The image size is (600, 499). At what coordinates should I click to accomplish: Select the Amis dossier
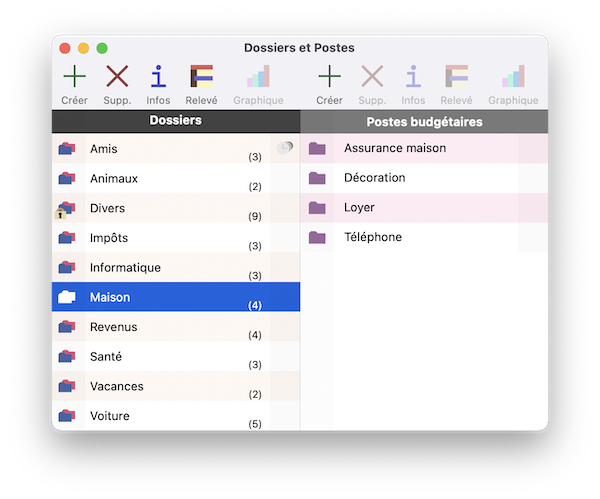pos(176,148)
